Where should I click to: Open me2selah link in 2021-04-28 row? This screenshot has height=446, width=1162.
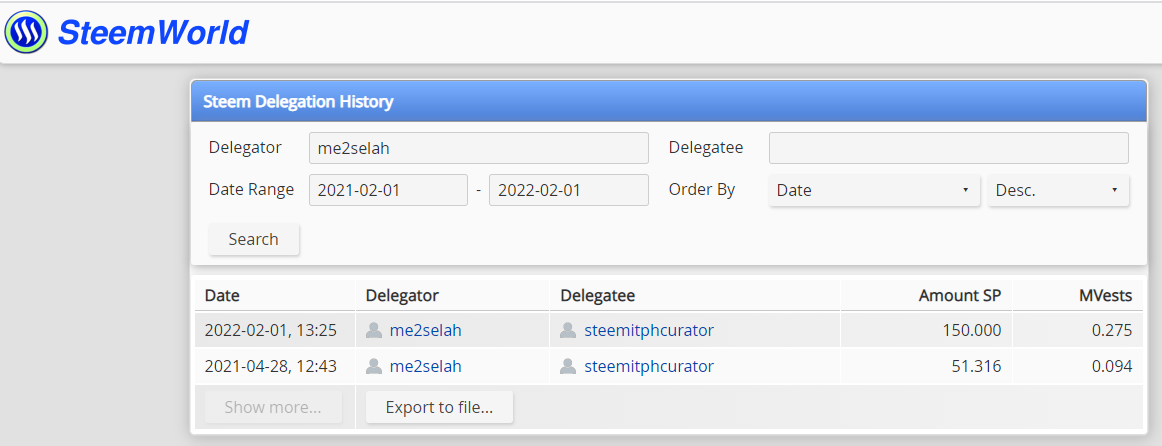[425, 366]
